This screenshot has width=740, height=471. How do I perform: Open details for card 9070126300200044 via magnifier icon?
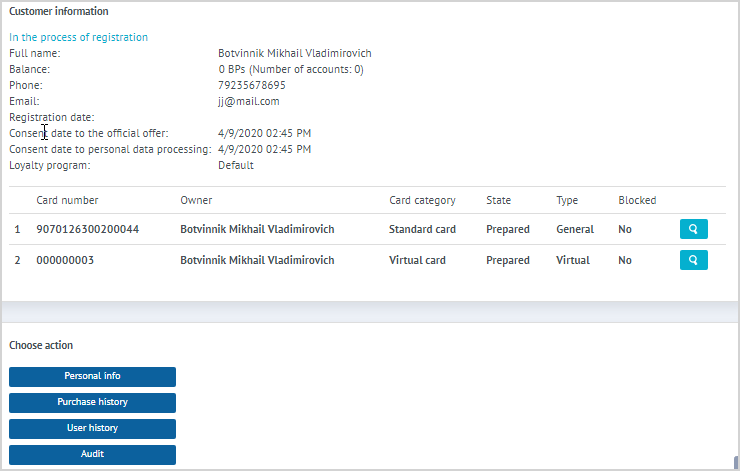point(693,229)
